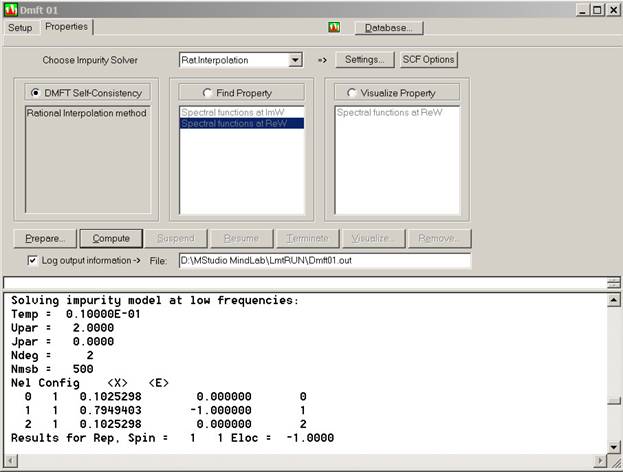Click the output scrollbar up arrow
Image resolution: width=623 pixels, height=472 pixels.
point(614,300)
